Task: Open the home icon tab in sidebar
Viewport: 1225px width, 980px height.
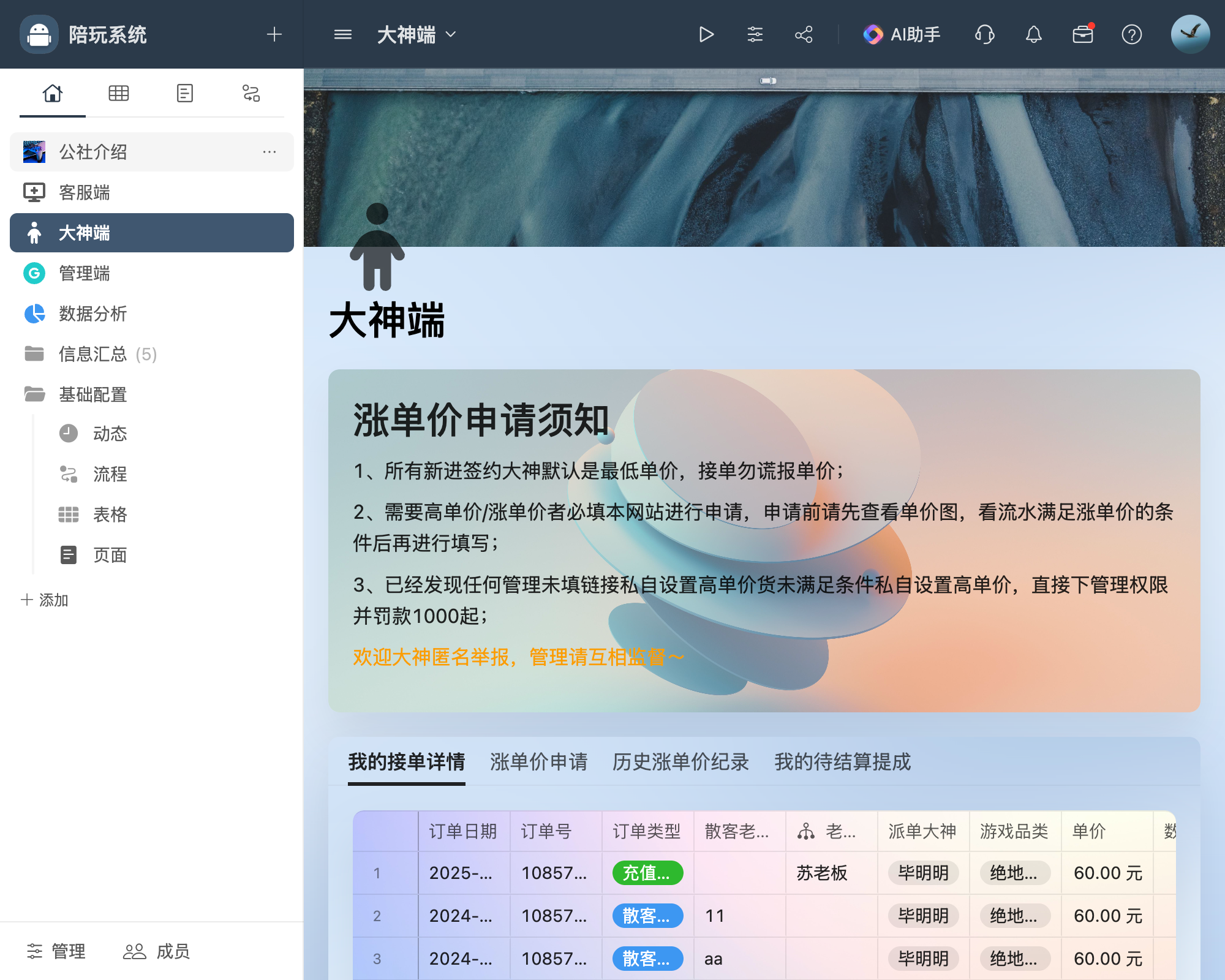Action: (x=53, y=93)
